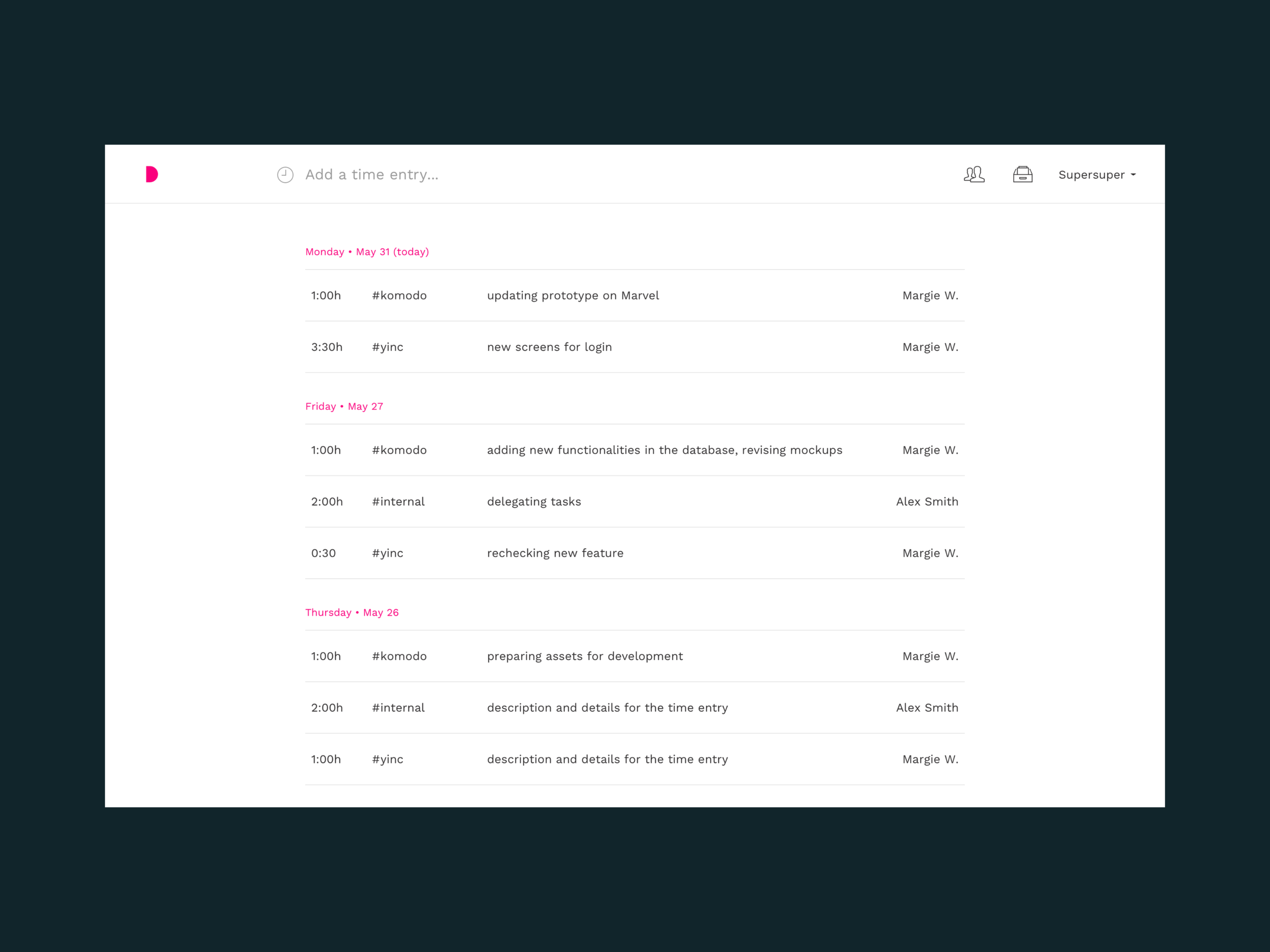Select the Monday May 31 date header
The image size is (1270, 952).
(x=367, y=252)
